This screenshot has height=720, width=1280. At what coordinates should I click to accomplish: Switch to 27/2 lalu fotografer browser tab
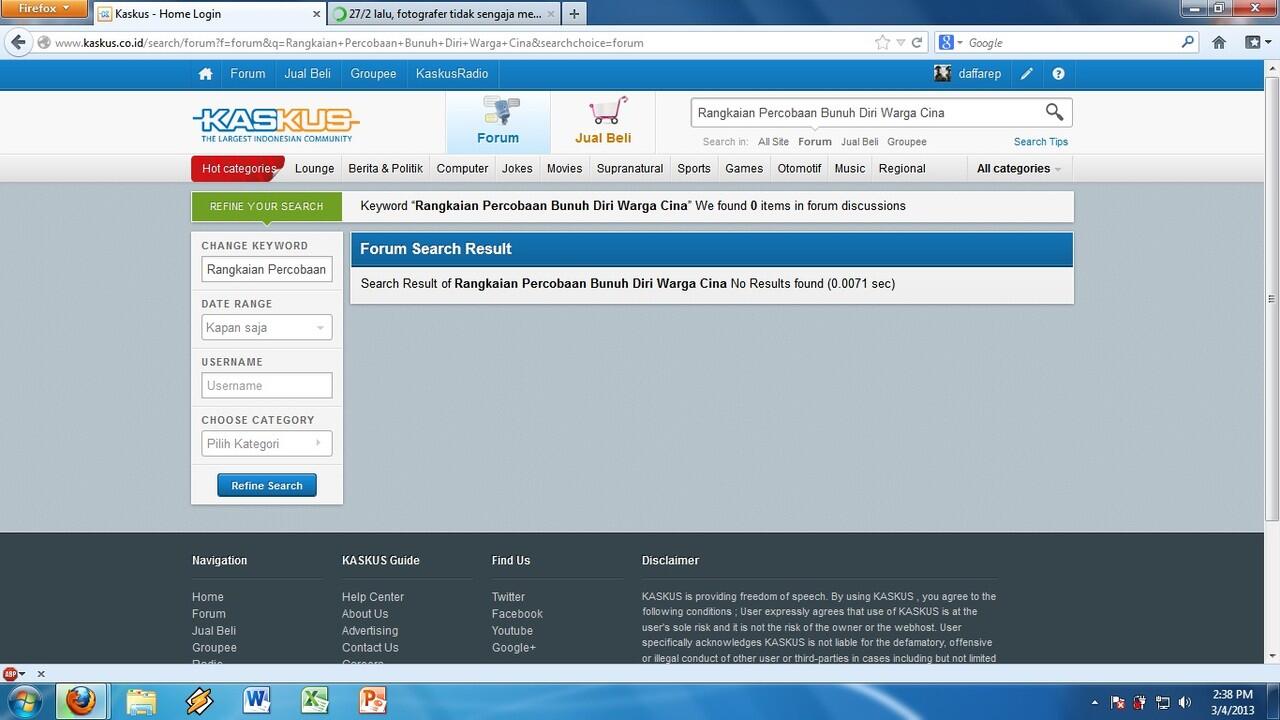[x=443, y=14]
